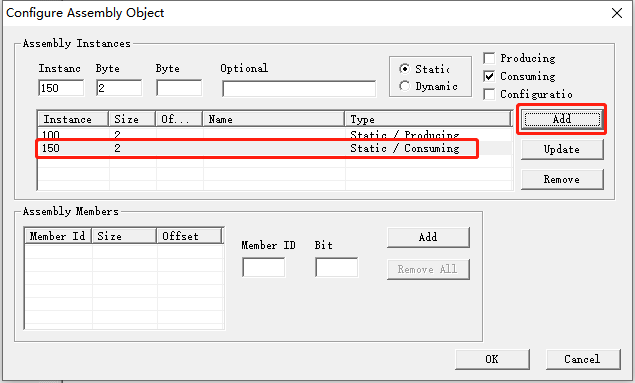The width and height of the screenshot is (635, 383).
Task: Select instance row 150
Action: click(x=275, y=148)
